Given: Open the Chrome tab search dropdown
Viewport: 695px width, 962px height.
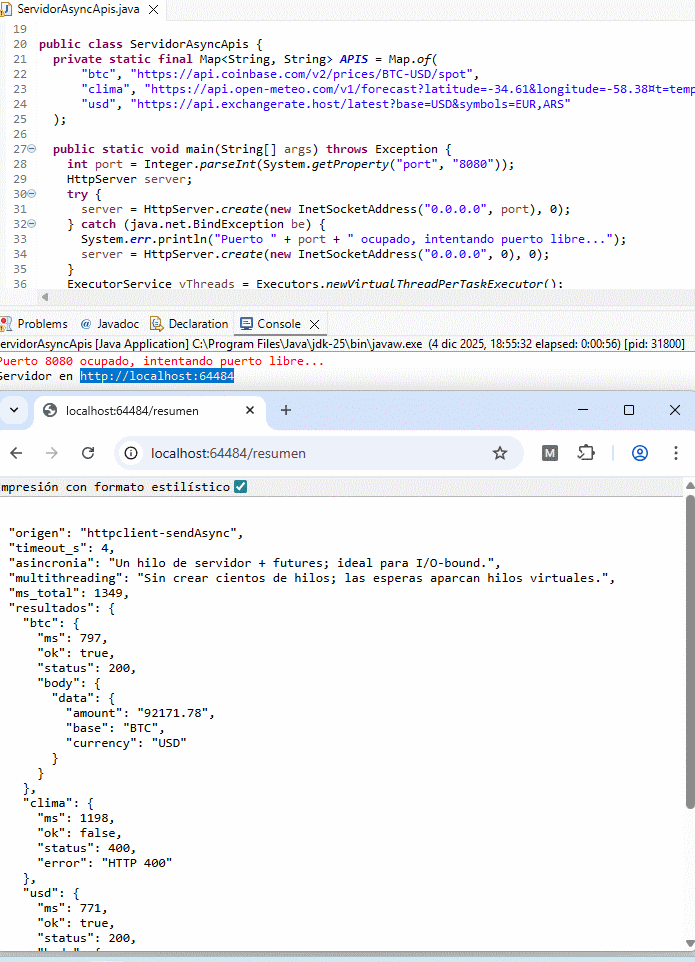Looking at the screenshot, I should click(x=13, y=410).
